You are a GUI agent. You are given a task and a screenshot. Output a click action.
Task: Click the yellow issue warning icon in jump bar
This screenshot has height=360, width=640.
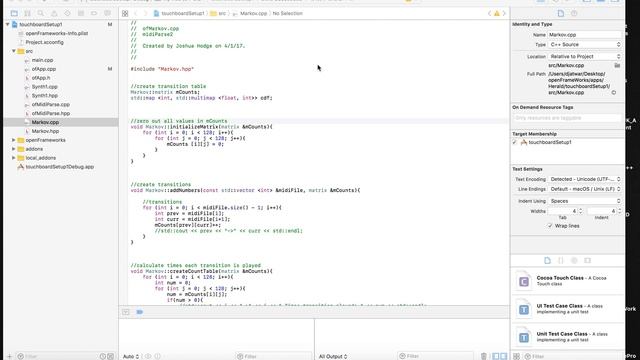[x=497, y=13]
